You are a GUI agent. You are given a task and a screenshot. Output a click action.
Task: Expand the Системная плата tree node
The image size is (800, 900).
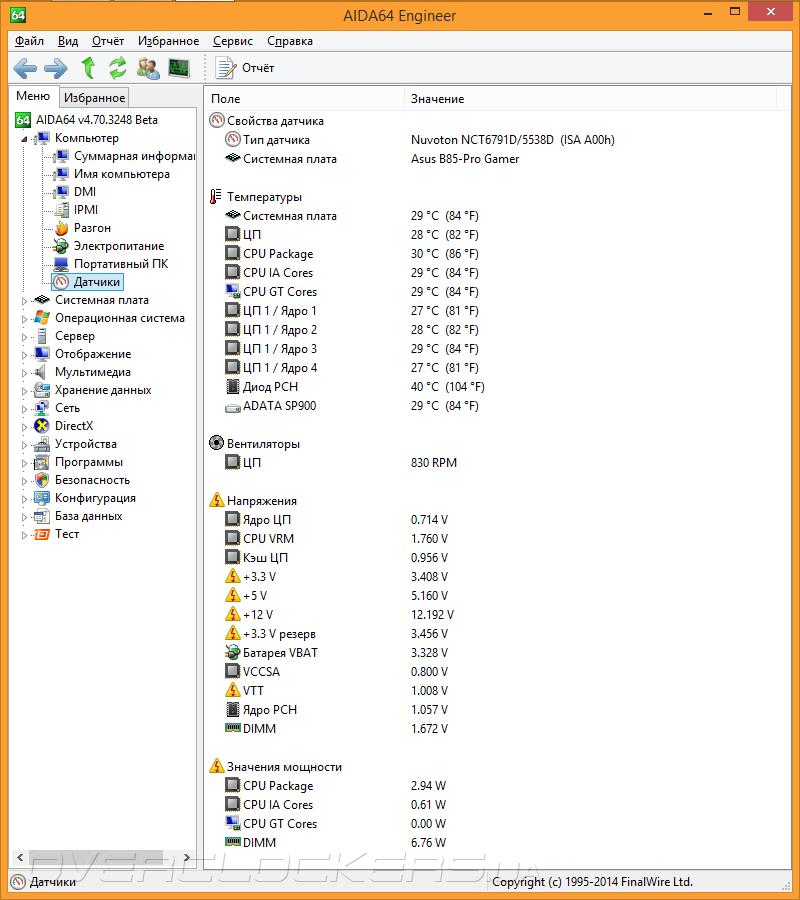coord(24,301)
